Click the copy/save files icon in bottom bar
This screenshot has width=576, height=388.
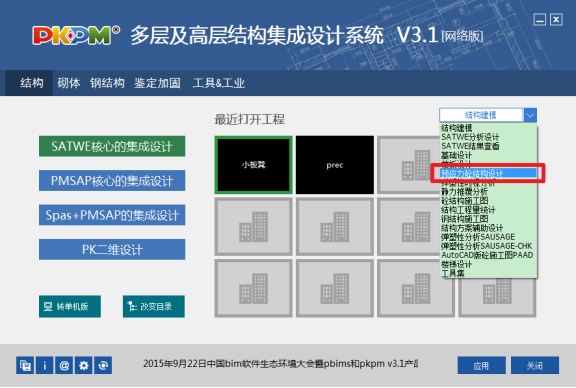click(25, 365)
